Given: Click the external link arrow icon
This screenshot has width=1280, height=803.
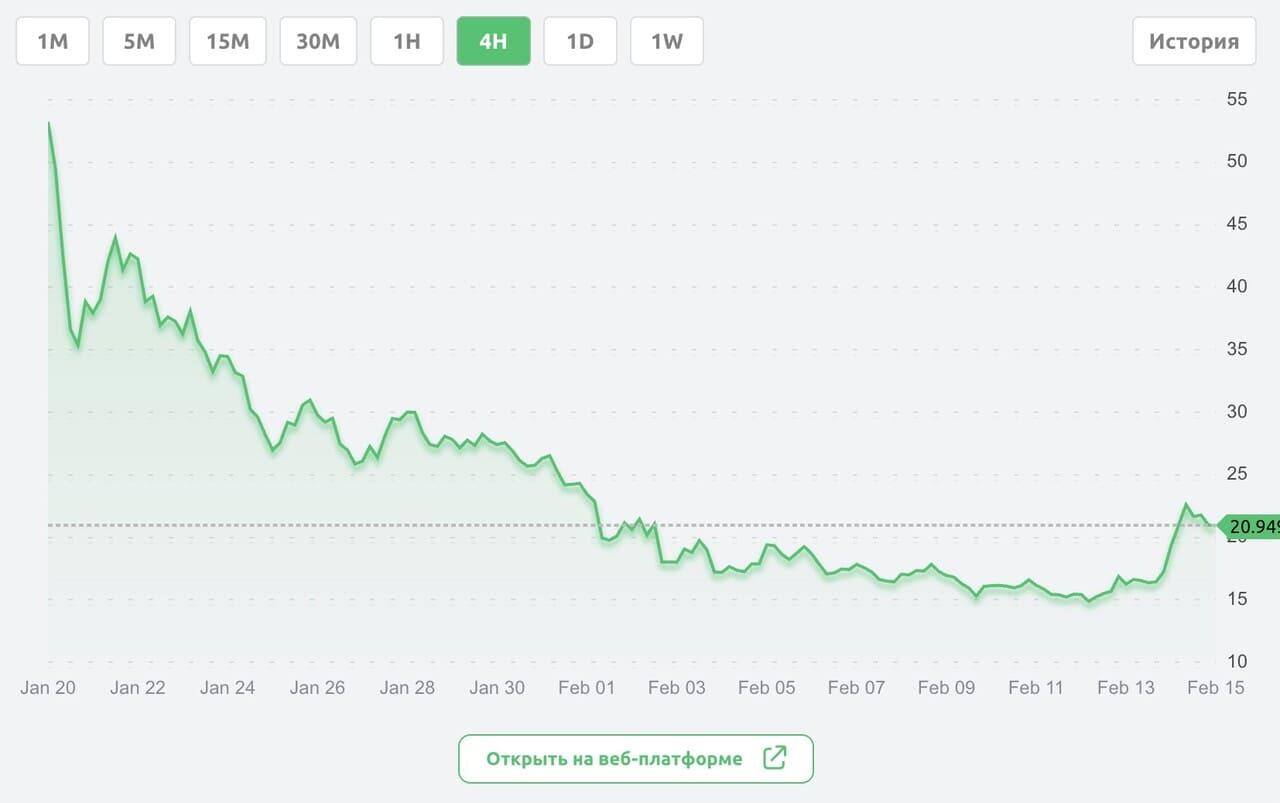Looking at the screenshot, I should tap(775, 758).
